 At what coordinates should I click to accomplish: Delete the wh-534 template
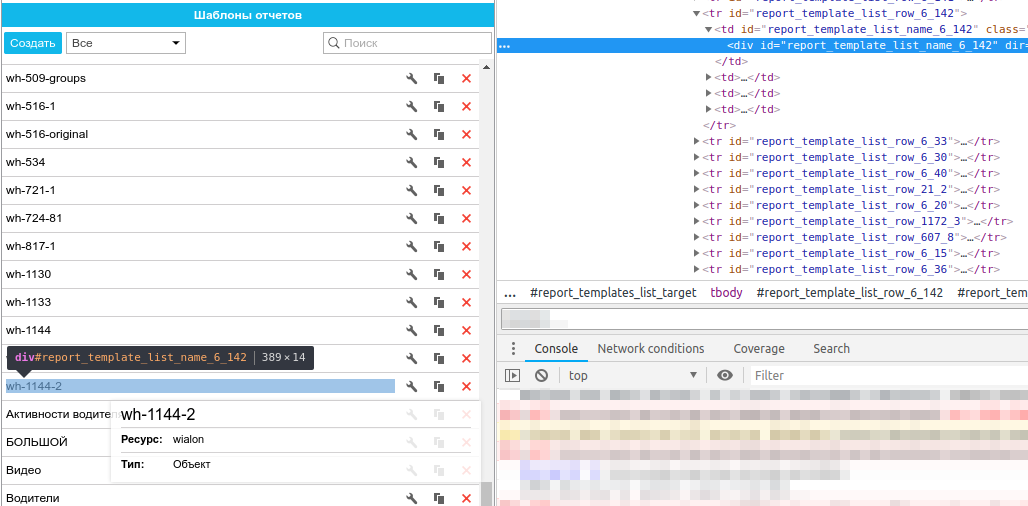466,162
